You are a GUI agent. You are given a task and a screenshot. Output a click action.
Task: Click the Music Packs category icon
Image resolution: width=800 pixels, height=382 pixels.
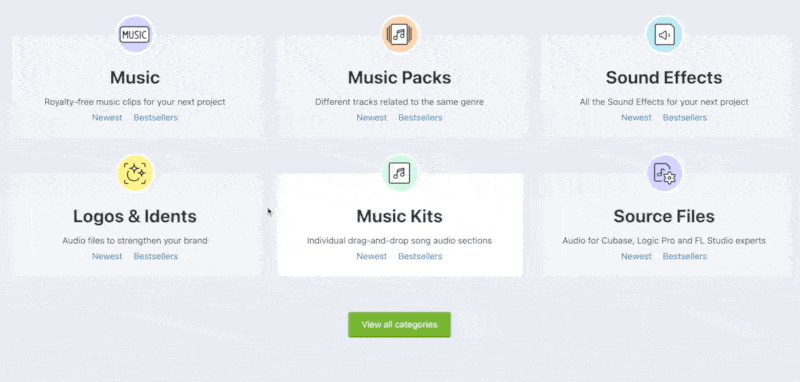pos(399,35)
